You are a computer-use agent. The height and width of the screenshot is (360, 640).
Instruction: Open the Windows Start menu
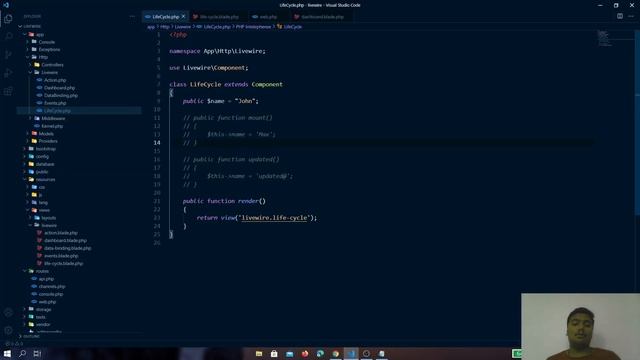point(7,353)
